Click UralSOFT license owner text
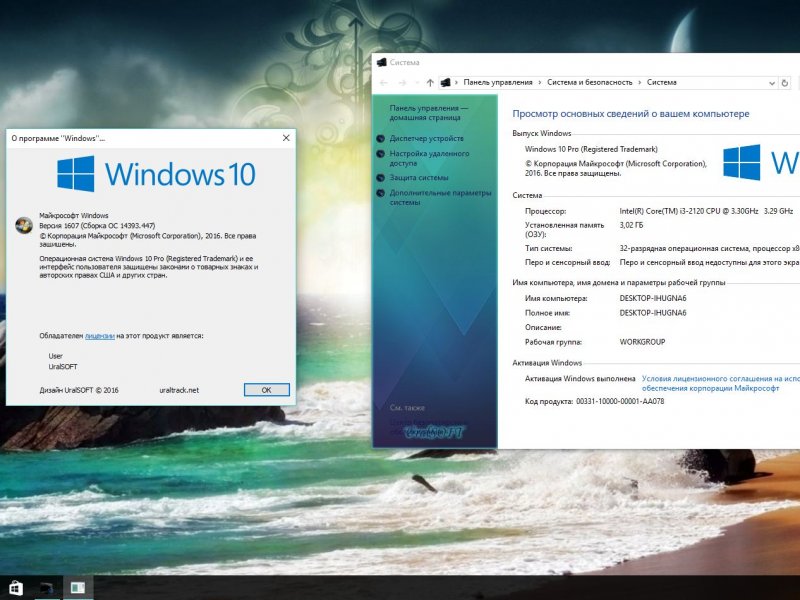The height and width of the screenshot is (600, 800). point(63,367)
